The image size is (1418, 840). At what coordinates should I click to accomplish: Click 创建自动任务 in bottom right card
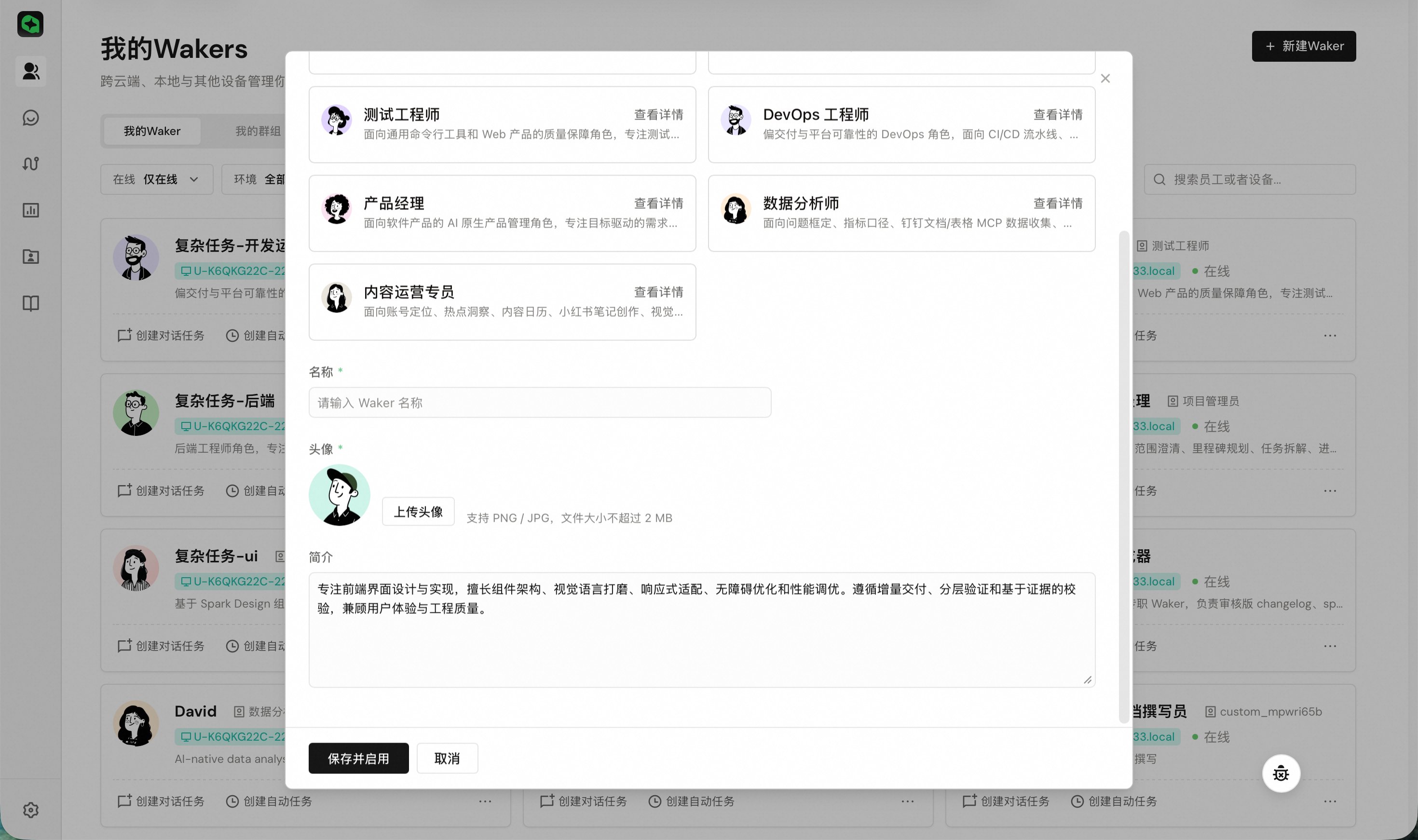1114,801
